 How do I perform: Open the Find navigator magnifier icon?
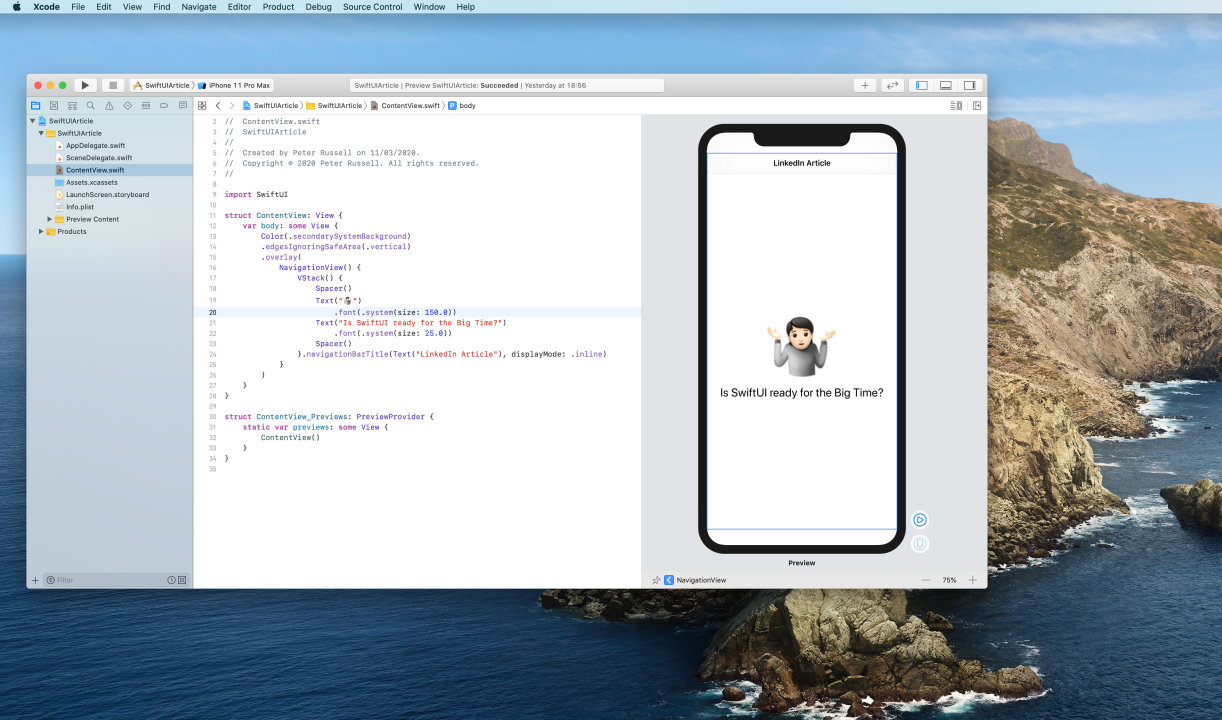click(x=90, y=105)
